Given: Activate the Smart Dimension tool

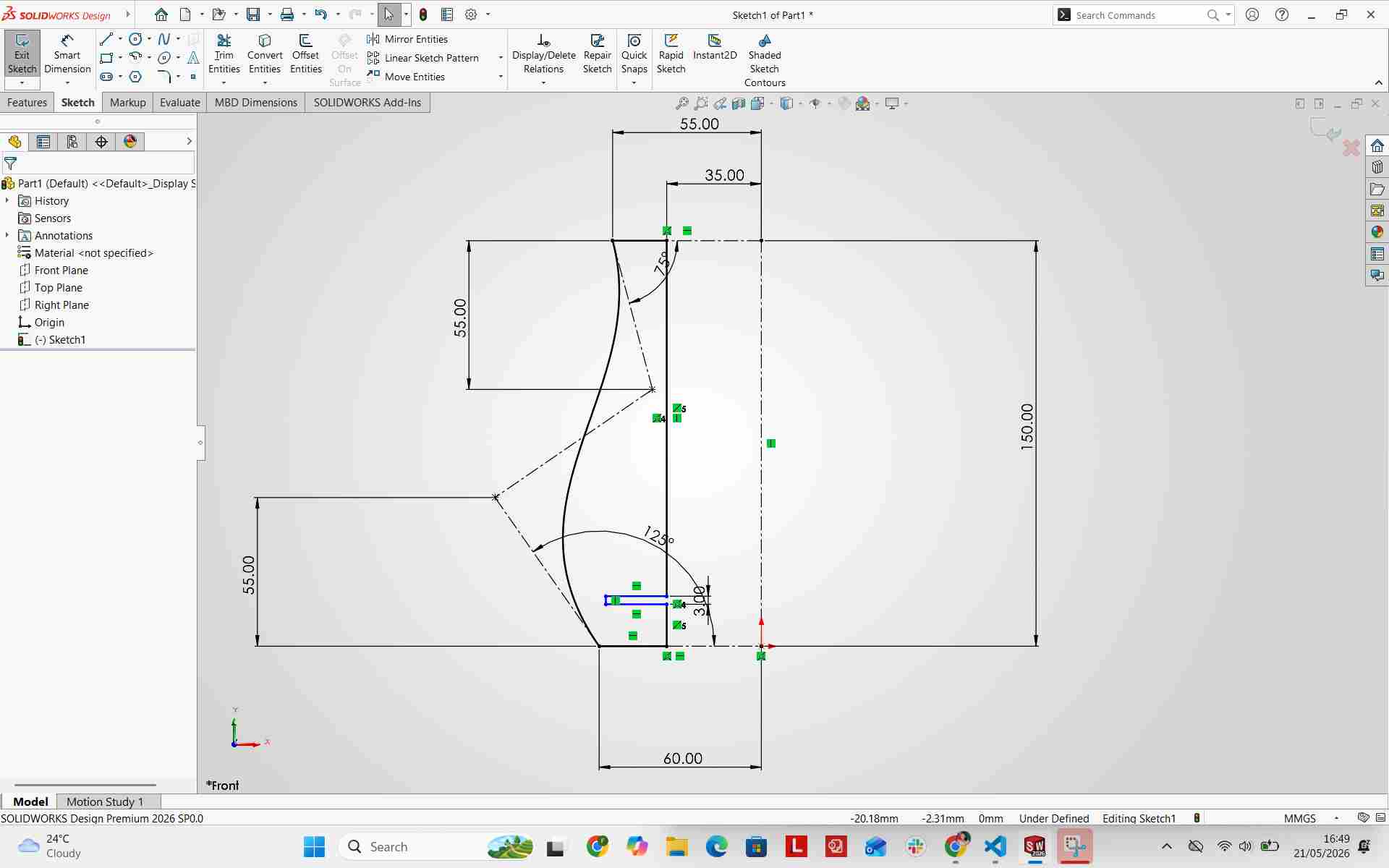Looking at the screenshot, I should 67,54.
